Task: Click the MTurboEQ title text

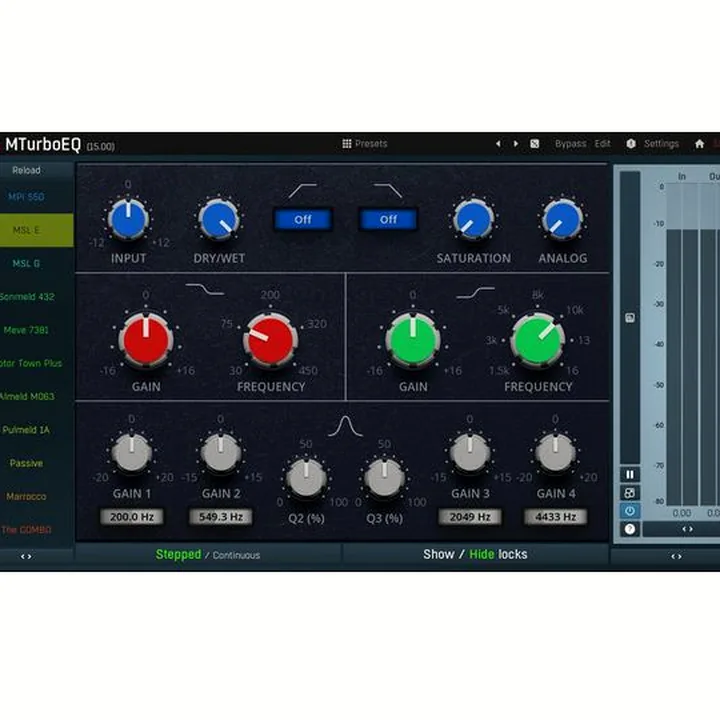Action: [x=43, y=144]
